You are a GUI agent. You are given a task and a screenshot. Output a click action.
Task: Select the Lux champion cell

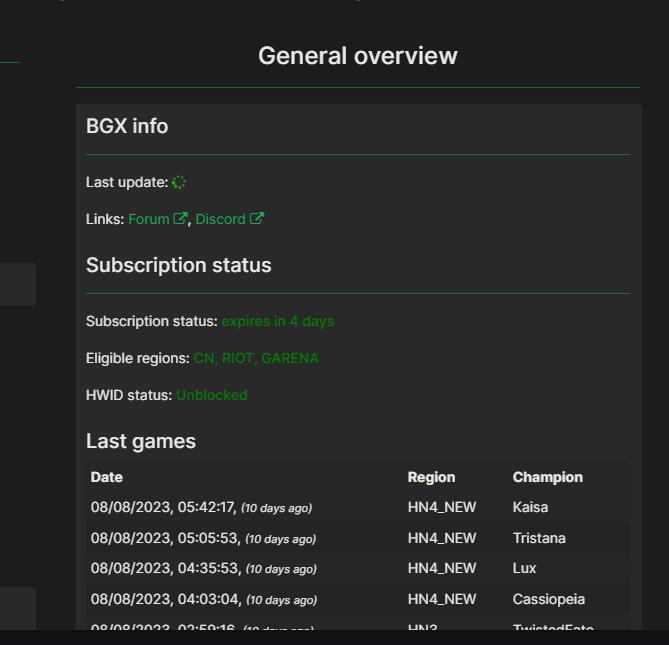(x=524, y=568)
